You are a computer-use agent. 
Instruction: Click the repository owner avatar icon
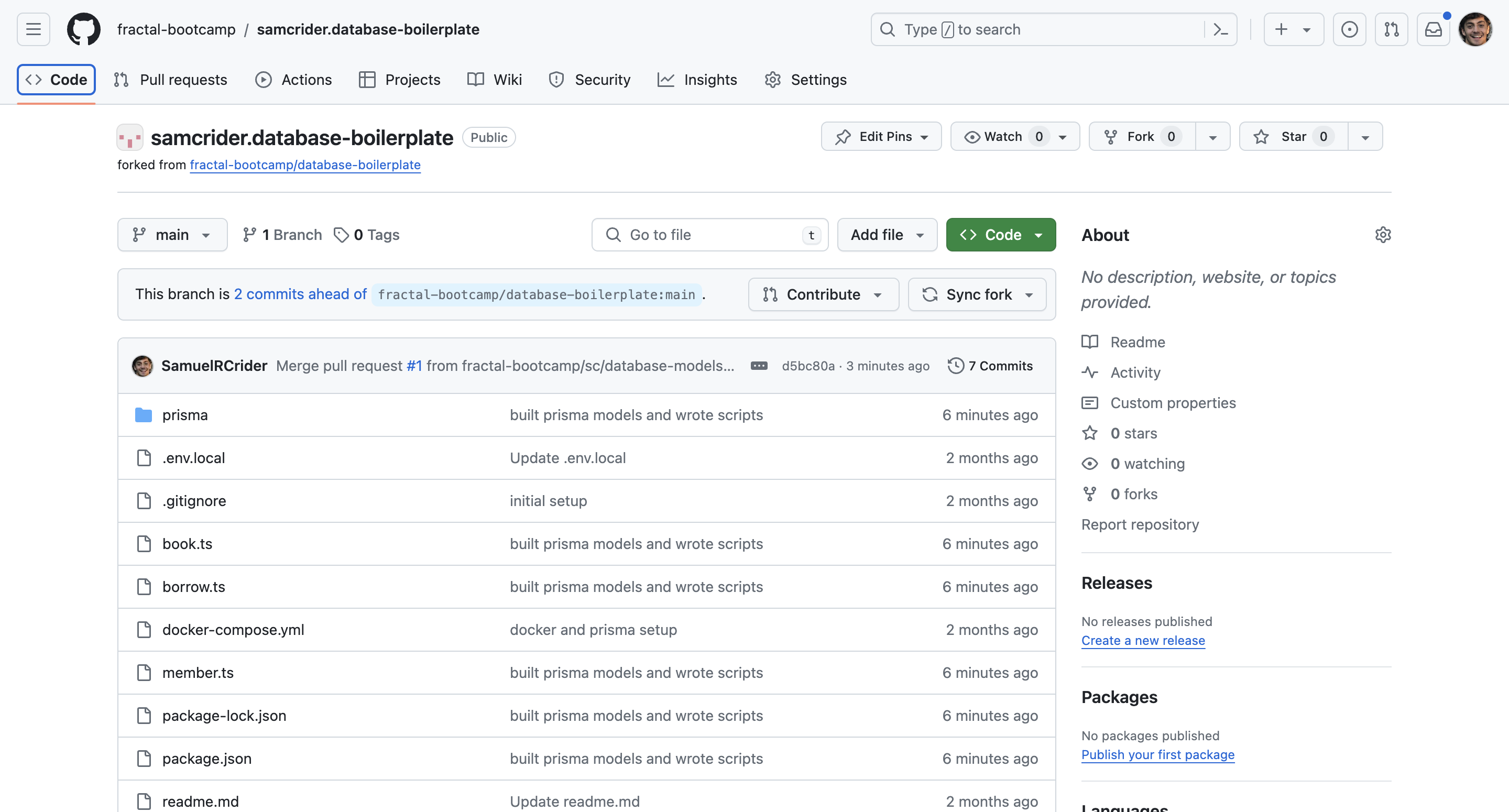point(130,138)
